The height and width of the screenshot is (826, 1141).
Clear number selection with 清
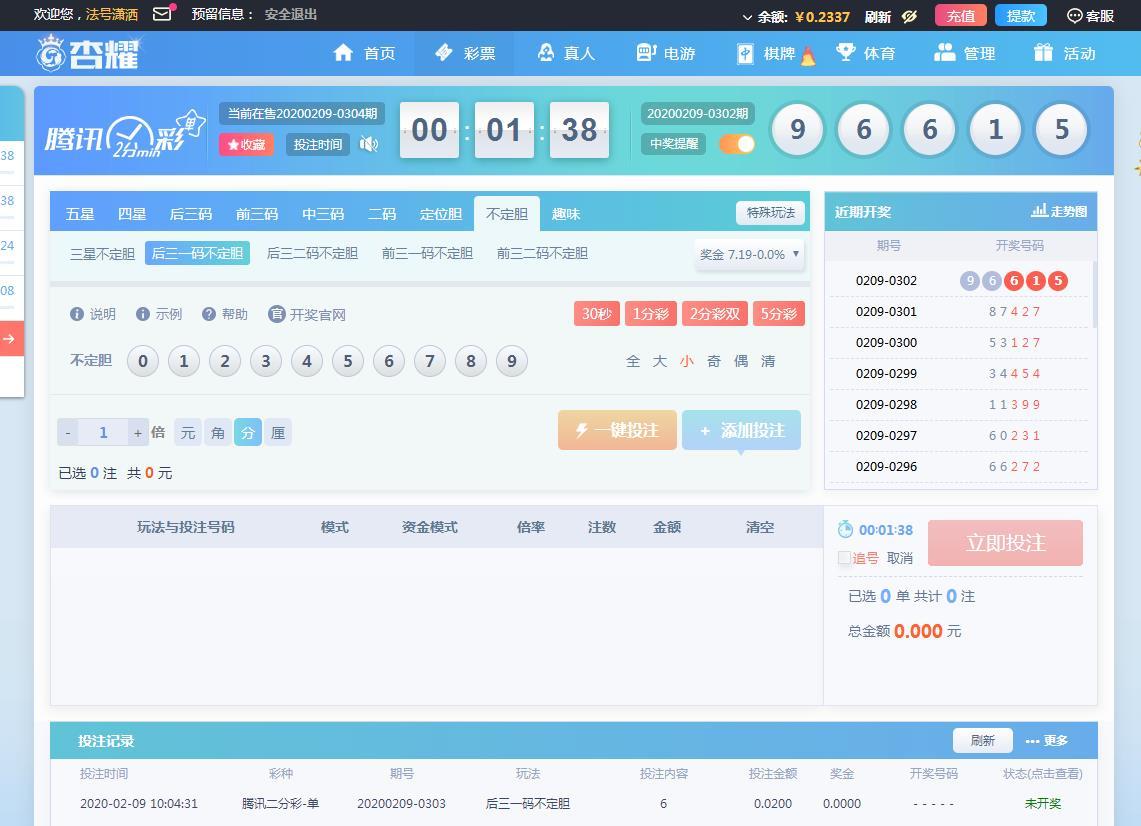[x=768, y=361]
